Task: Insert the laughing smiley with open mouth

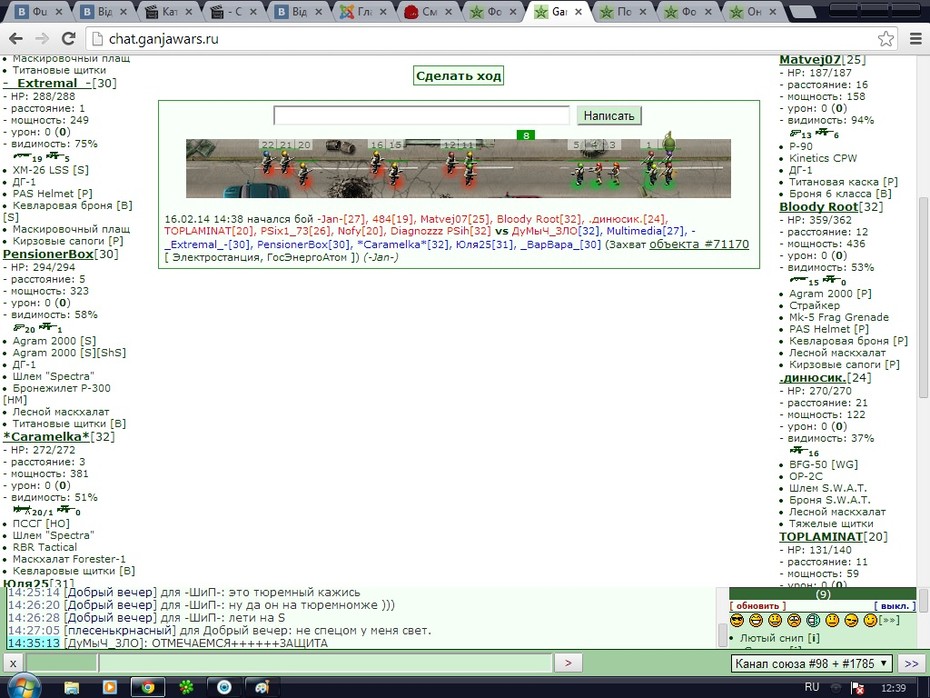Action: 756,620
